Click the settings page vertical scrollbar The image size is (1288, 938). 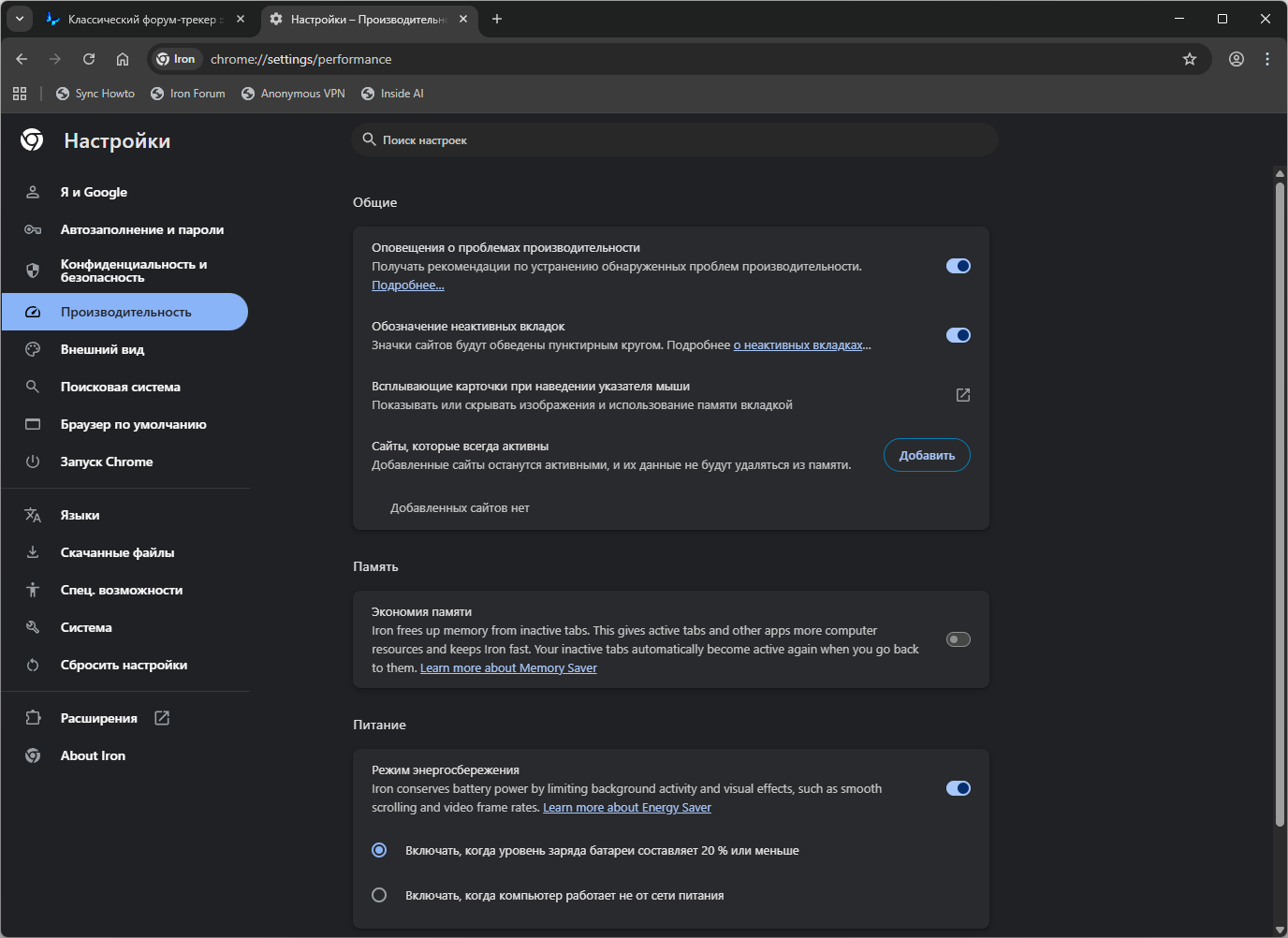click(x=1280, y=506)
